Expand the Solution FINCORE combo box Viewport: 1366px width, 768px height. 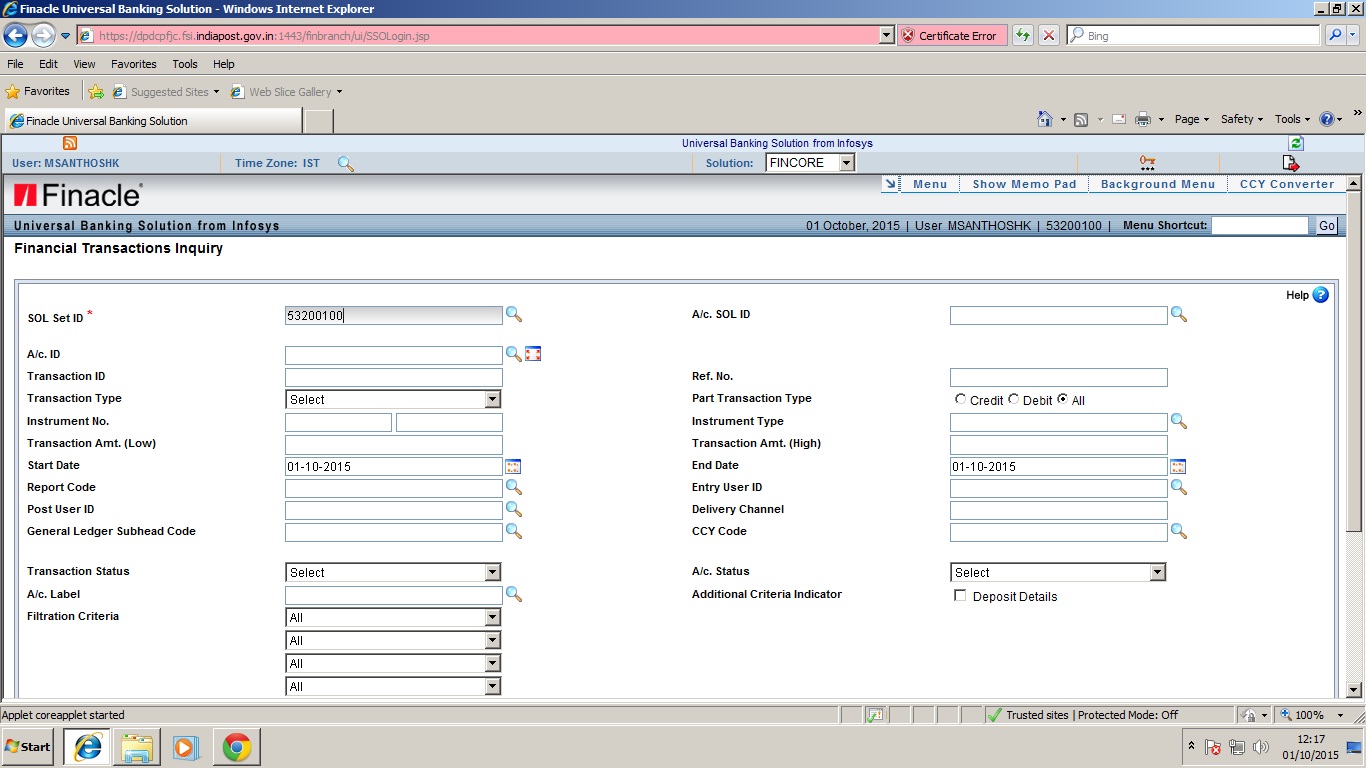tap(845, 162)
